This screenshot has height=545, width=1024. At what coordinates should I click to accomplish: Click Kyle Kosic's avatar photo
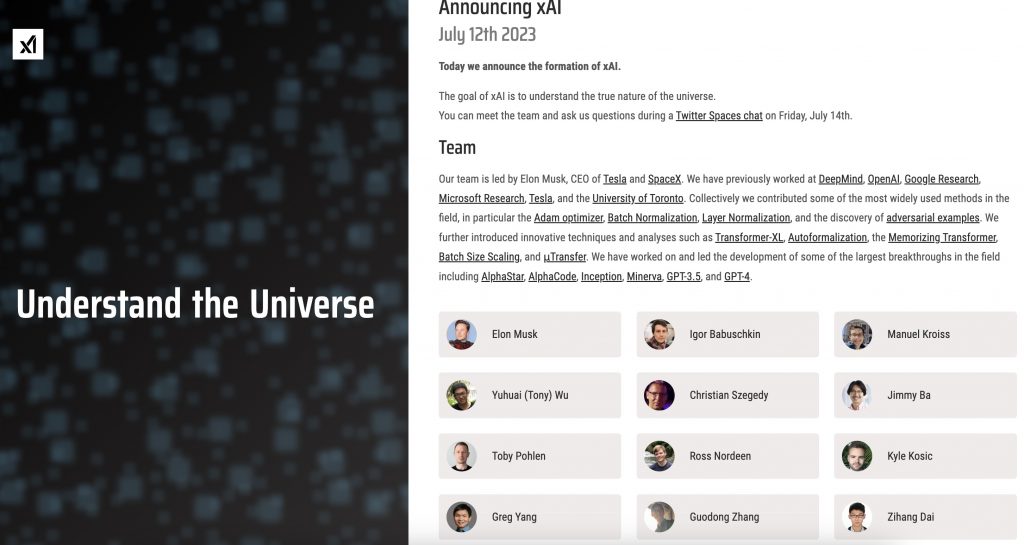pos(857,456)
